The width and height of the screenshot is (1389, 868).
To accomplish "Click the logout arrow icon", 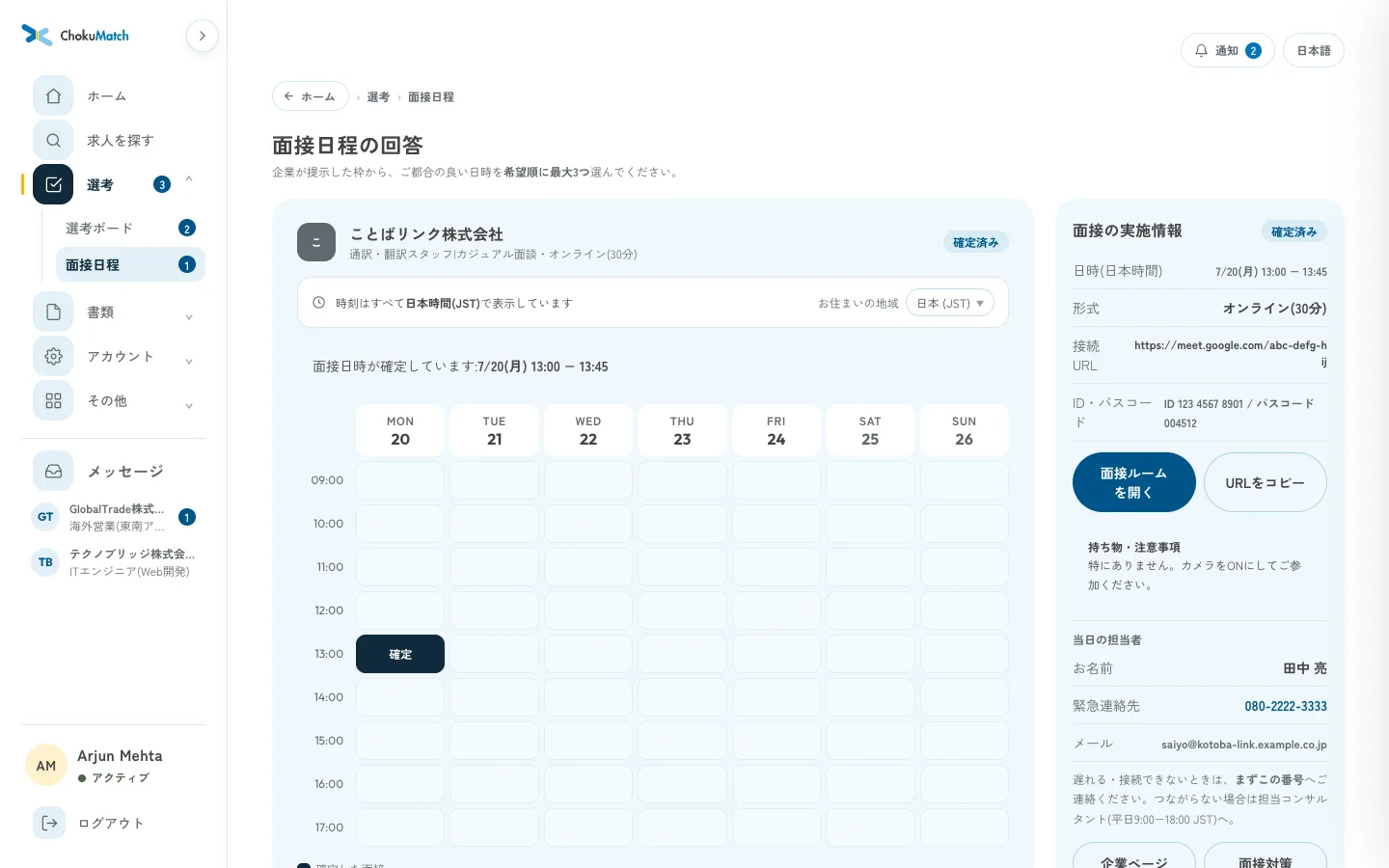I will pyautogui.click(x=49, y=823).
